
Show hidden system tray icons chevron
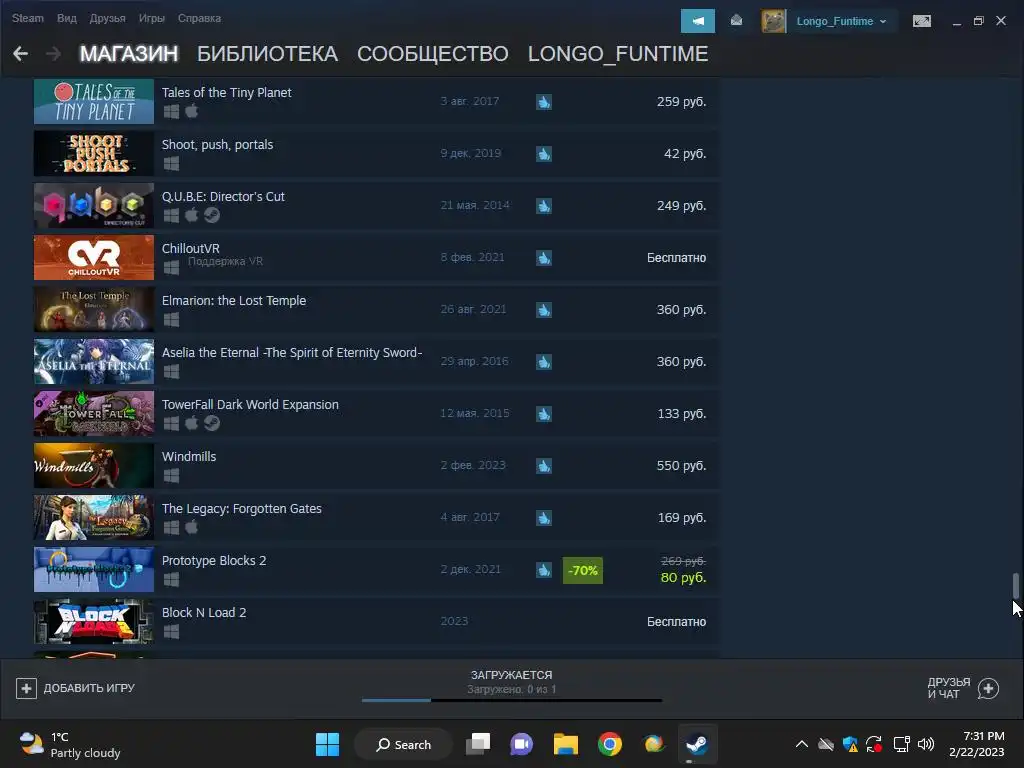(802, 744)
